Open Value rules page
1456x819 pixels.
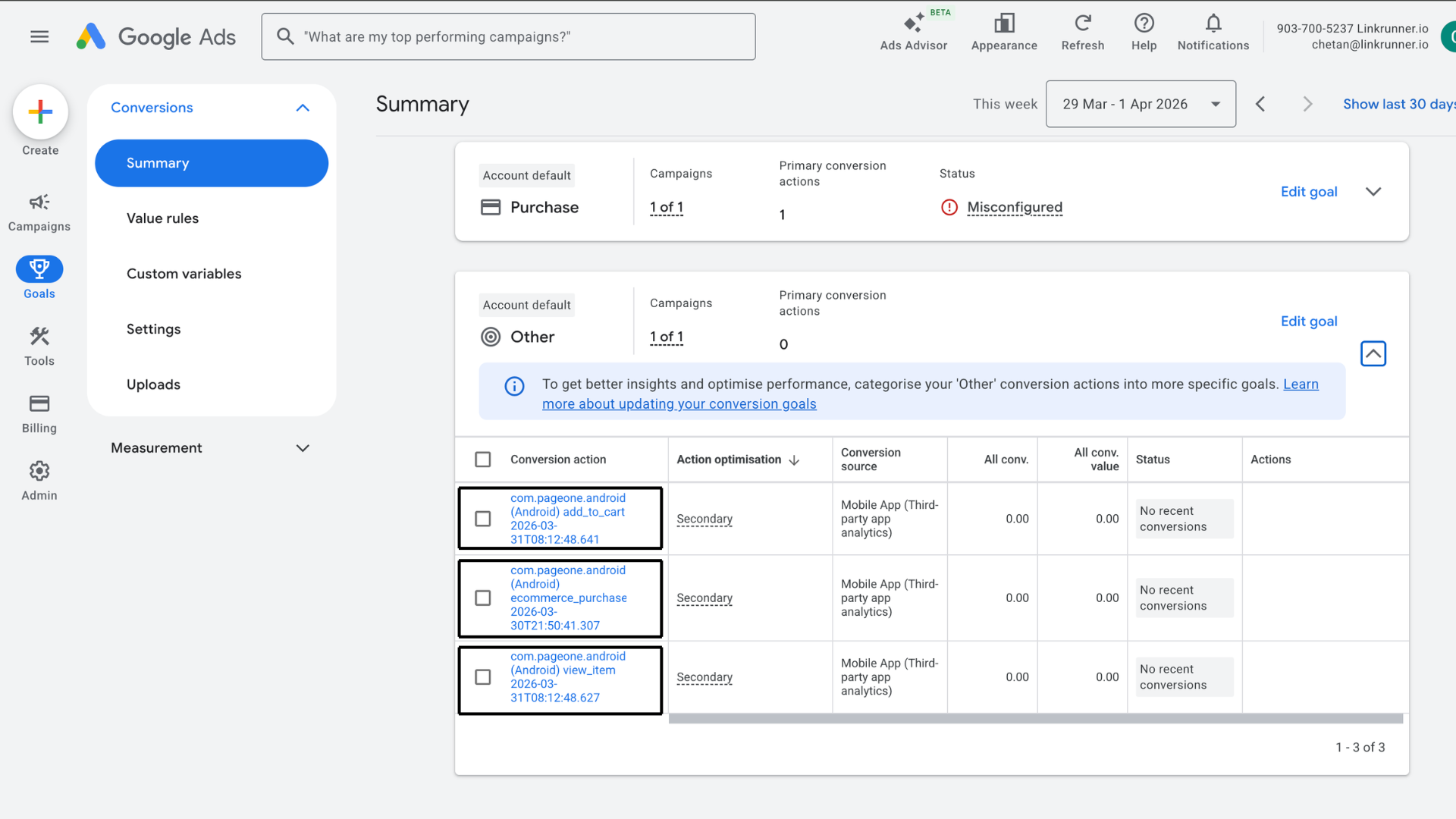click(x=162, y=218)
